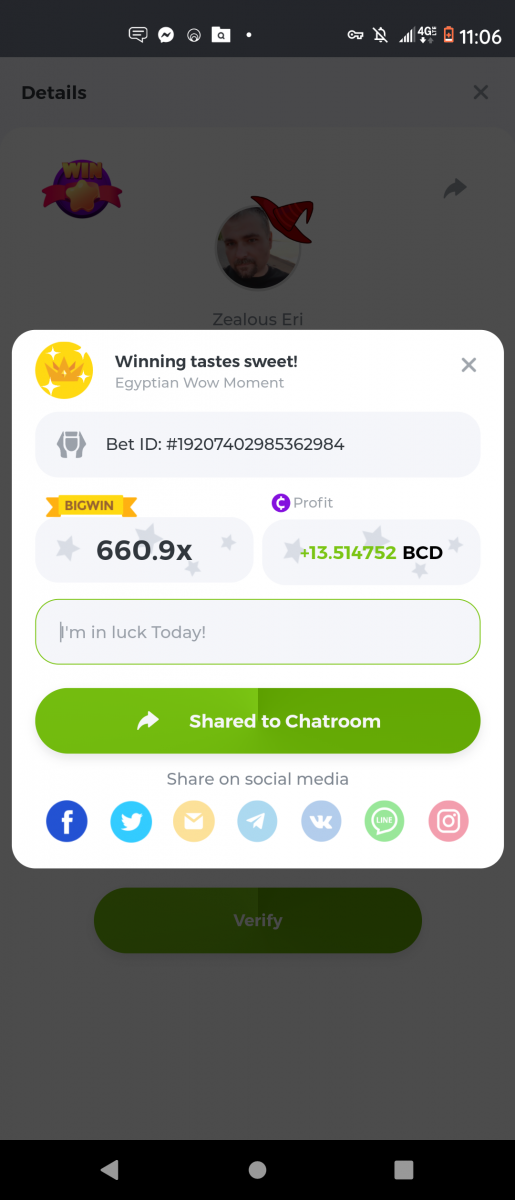
Task: Tap the Android home navigation button
Action: [x=257, y=1169]
